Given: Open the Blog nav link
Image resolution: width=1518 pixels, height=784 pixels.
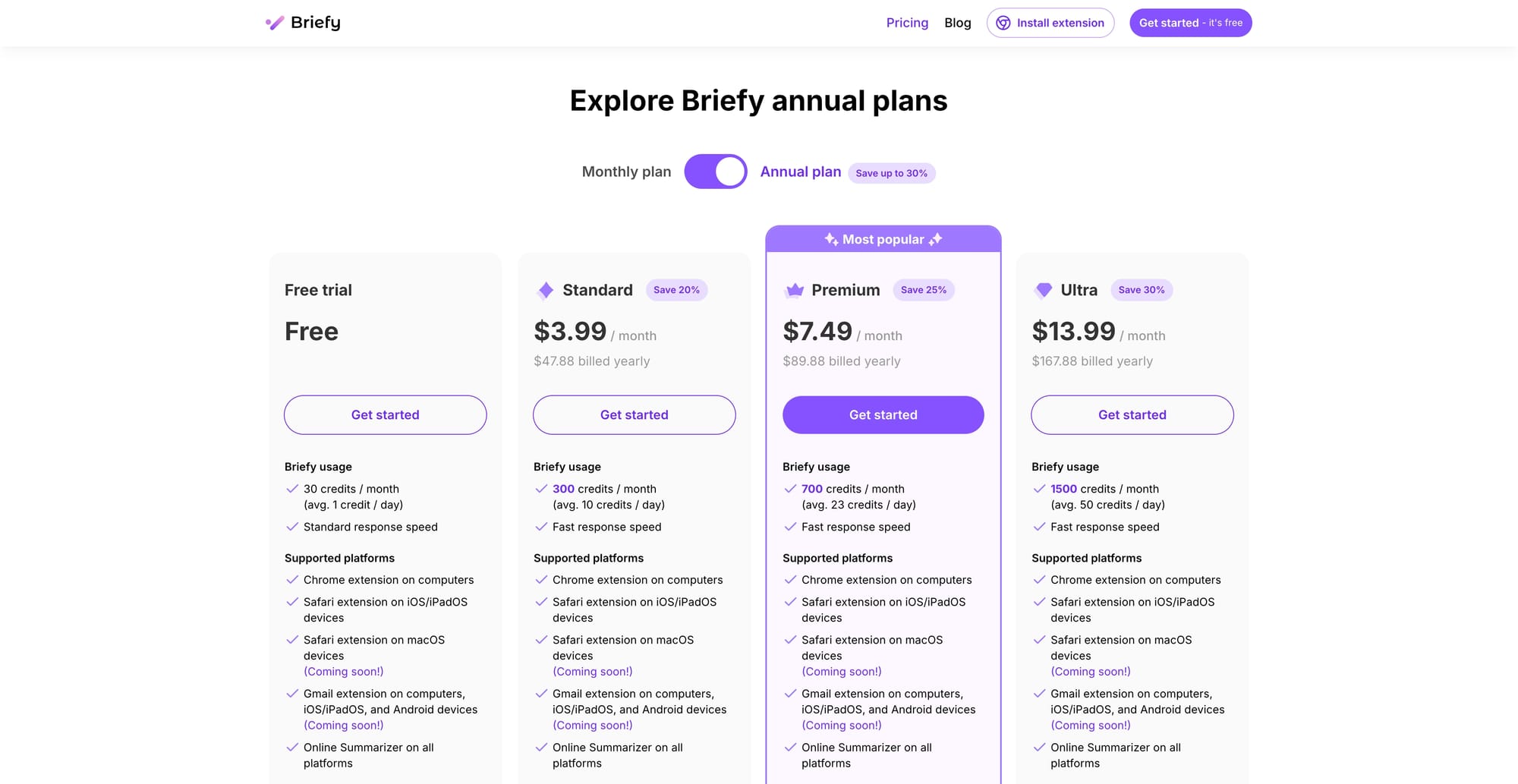Looking at the screenshot, I should [x=957, y=23].
